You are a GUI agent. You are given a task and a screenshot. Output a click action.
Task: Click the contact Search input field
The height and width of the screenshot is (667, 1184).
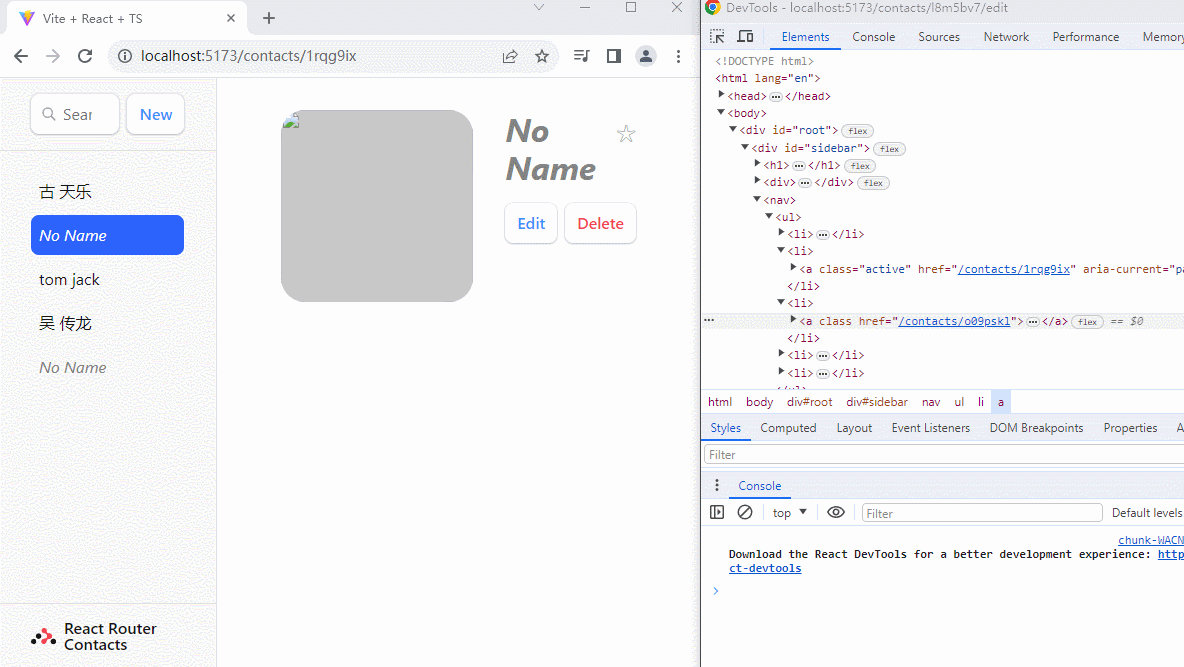coord(76,114)
